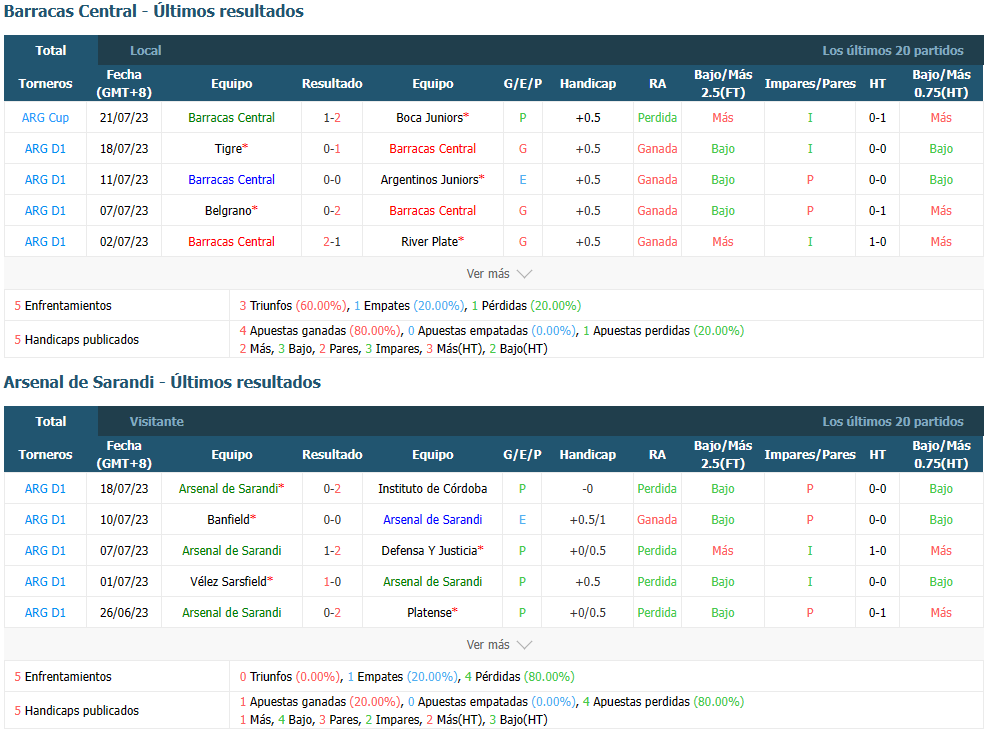990x734 pixels.
Task: Click result 0-1 in the Tigre row
Action: click(332, 149)
